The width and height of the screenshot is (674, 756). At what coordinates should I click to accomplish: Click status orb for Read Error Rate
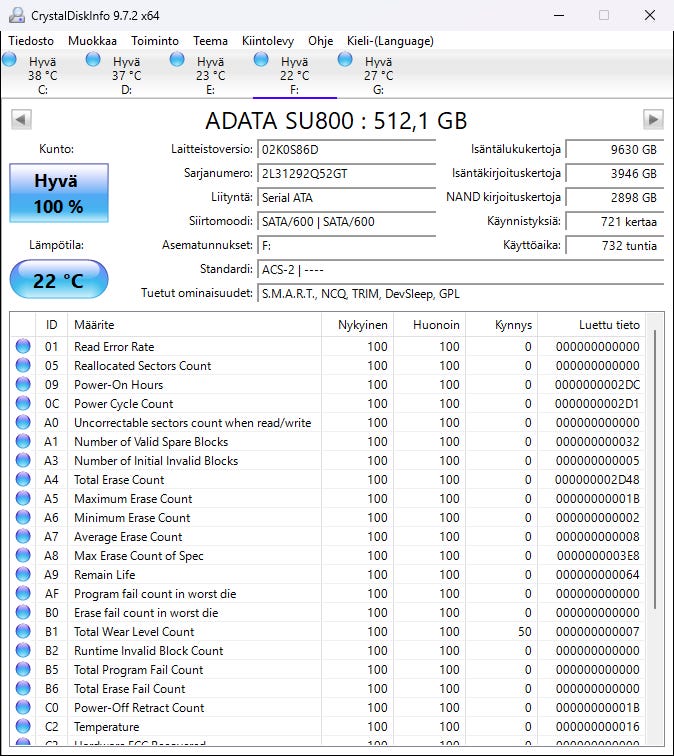tap(23, 347)
